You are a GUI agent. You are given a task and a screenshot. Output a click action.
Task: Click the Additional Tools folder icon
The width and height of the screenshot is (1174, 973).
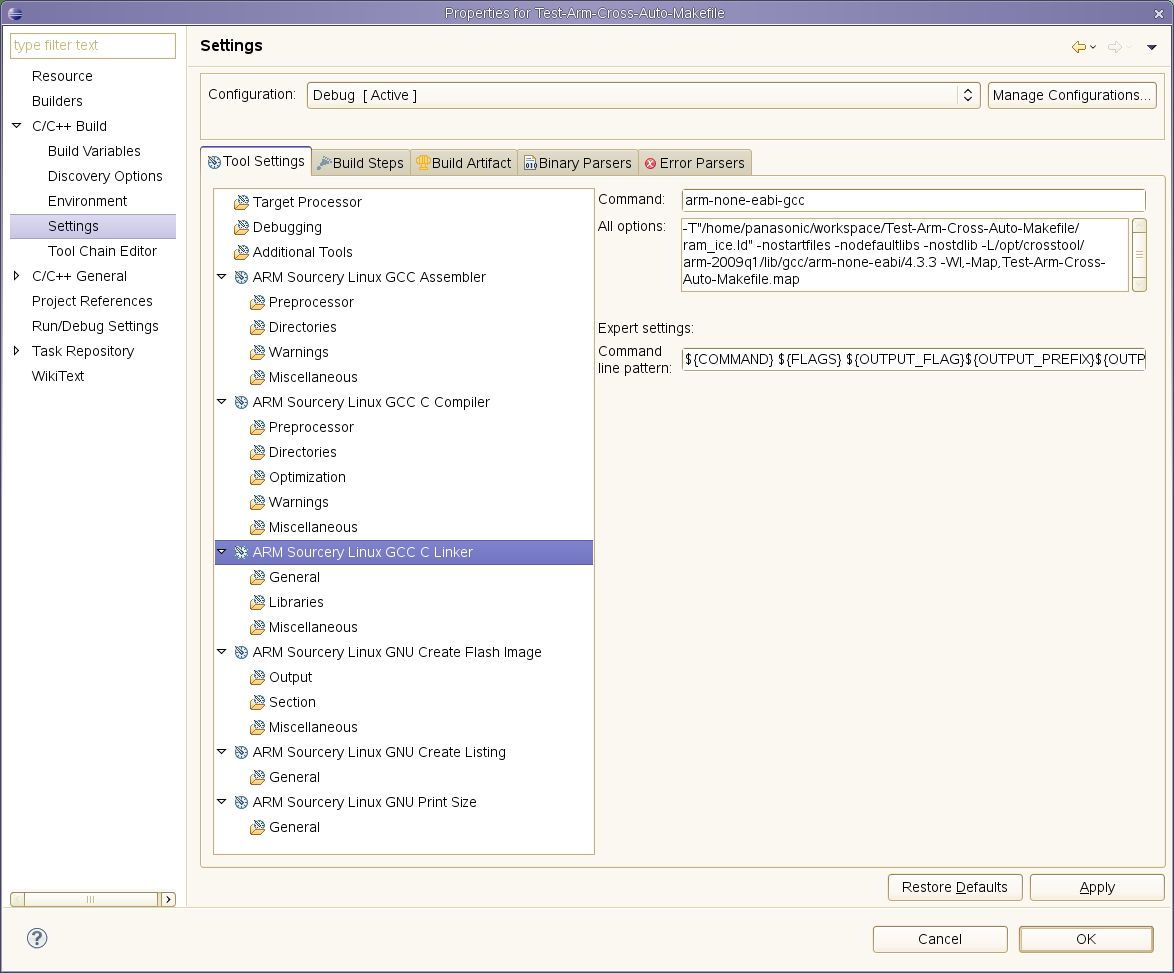pyautogui.click(x=241, y=252)
